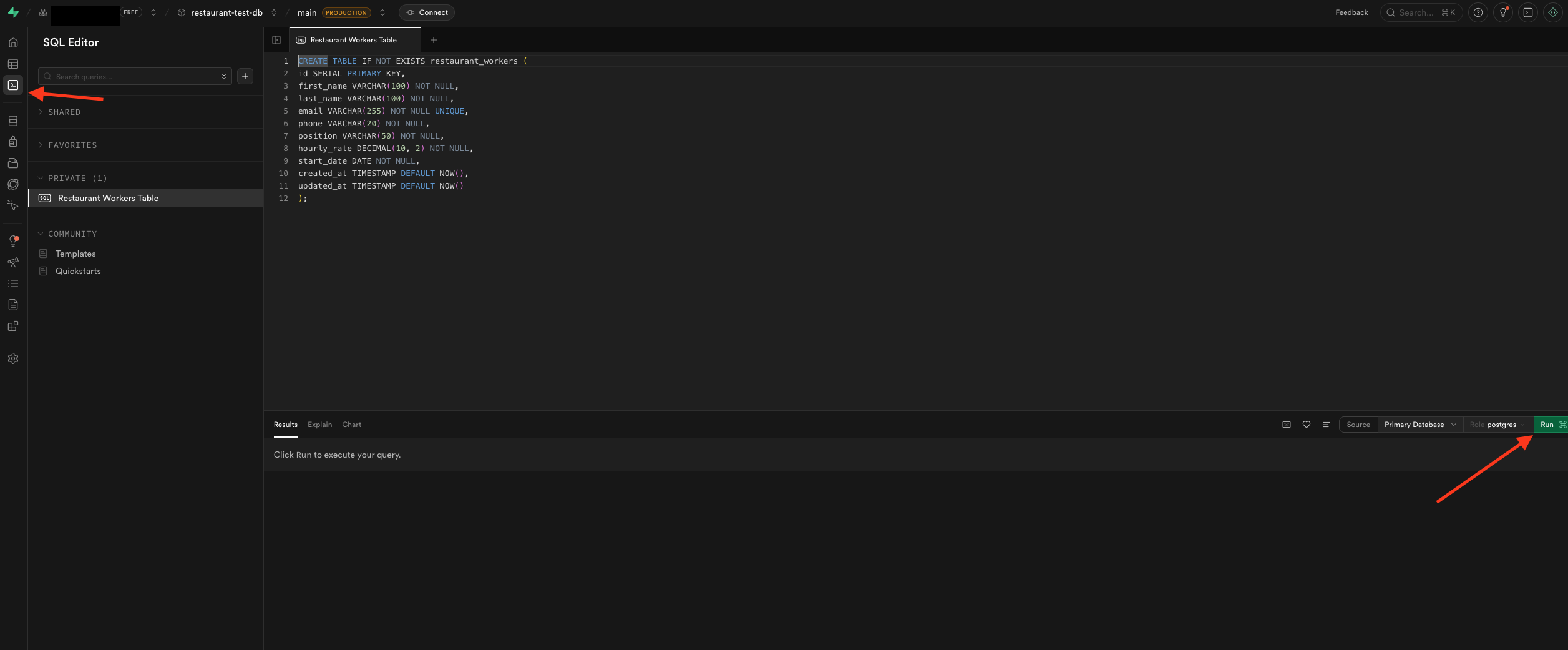Click the home icon in sidebar
Screen dimensions: 1568x650
(x=13, y=42)
